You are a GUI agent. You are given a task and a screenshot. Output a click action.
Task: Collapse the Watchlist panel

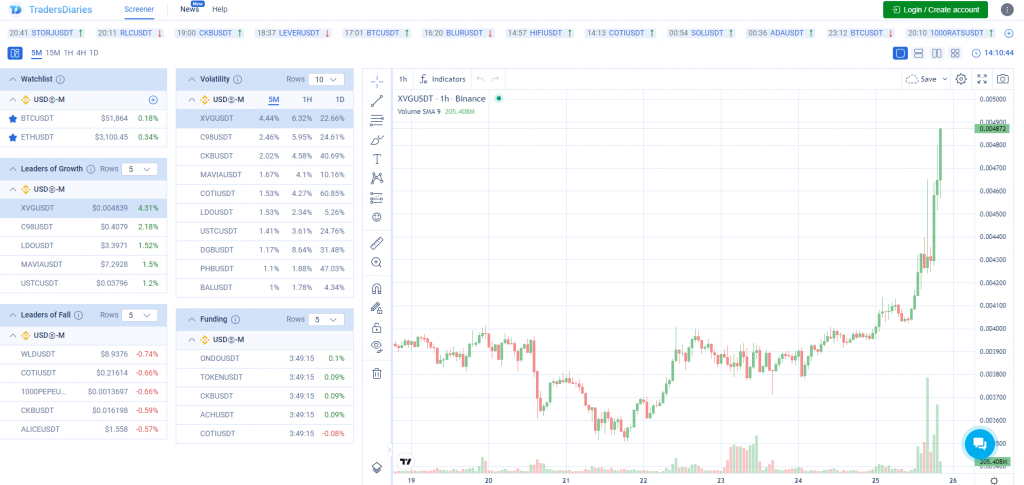tap(12, 79)
